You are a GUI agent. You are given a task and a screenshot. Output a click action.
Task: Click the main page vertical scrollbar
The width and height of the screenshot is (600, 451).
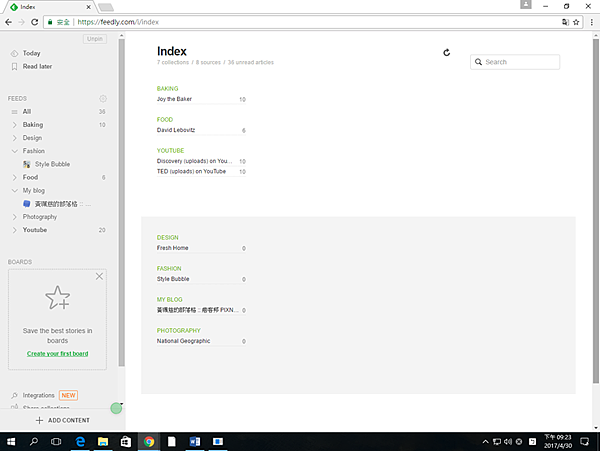[596, 210]
